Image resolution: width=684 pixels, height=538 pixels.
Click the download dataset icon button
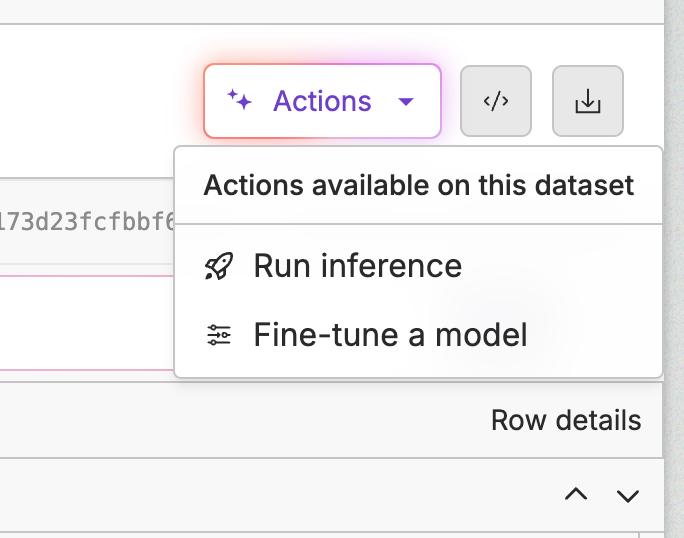tap(588, 101)
